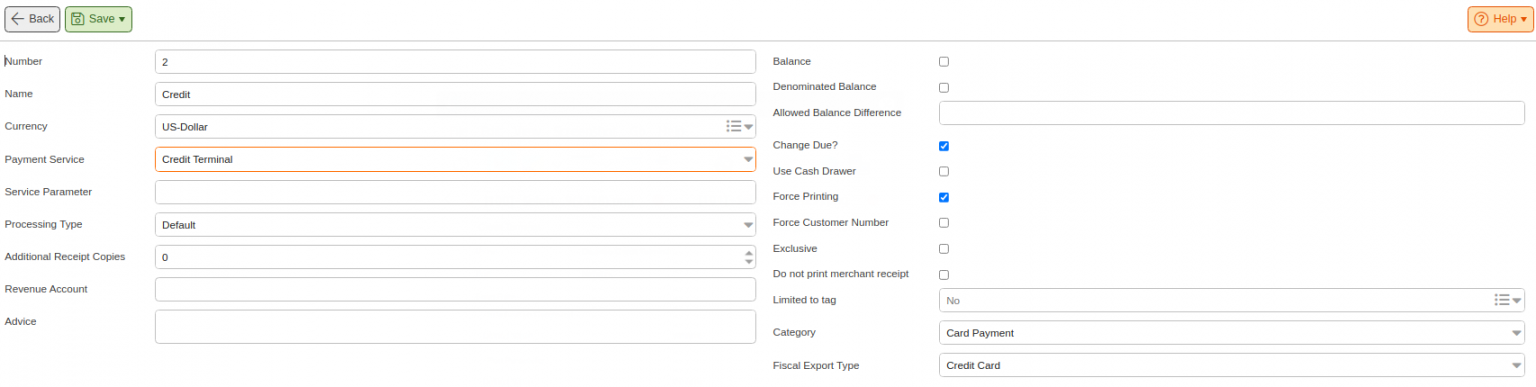The height and width of the screenshot is (387, 1536).
Task: Open the Currency list picker icon
Action: [734, 127]
